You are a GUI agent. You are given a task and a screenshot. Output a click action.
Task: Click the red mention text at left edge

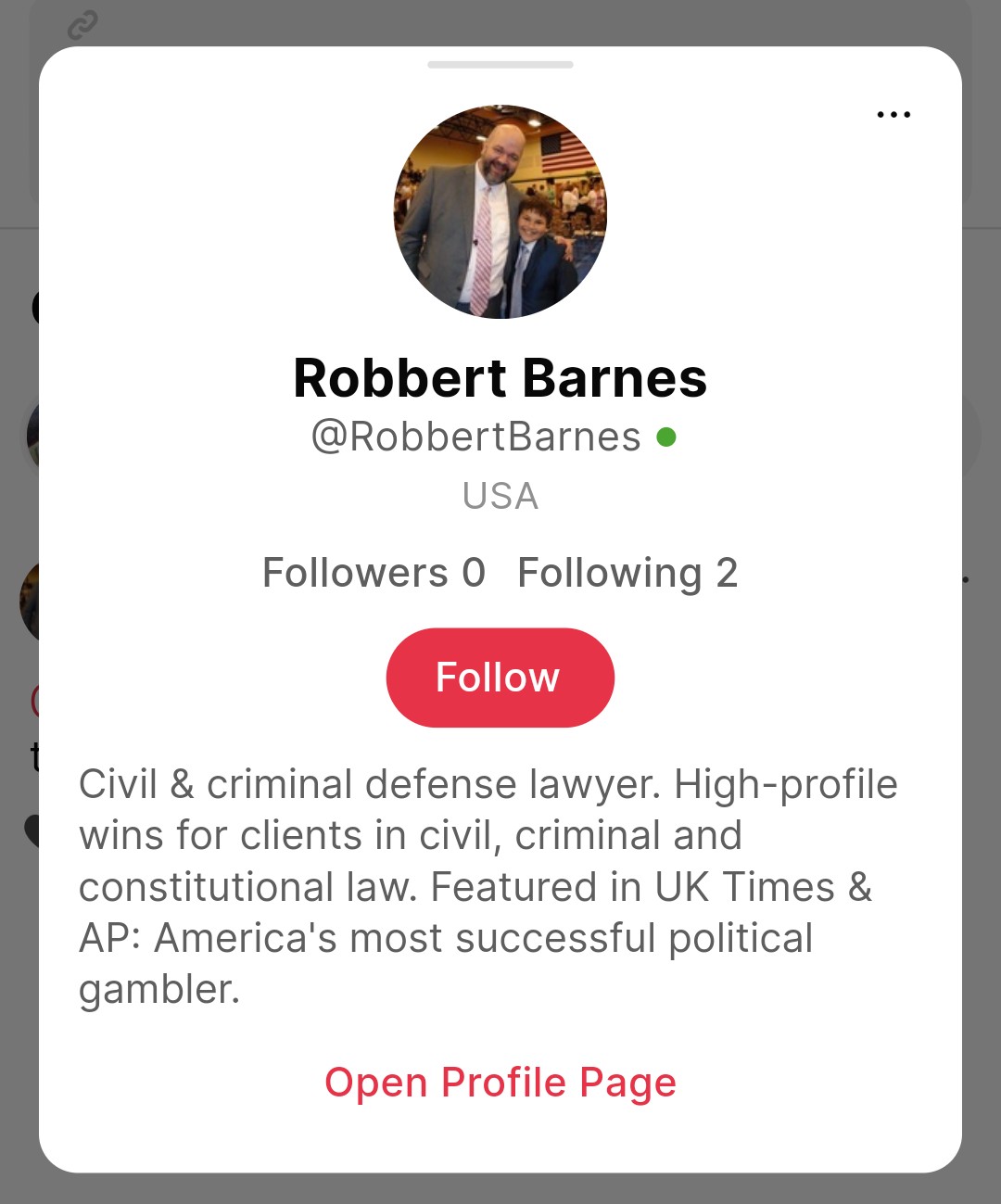33,701
